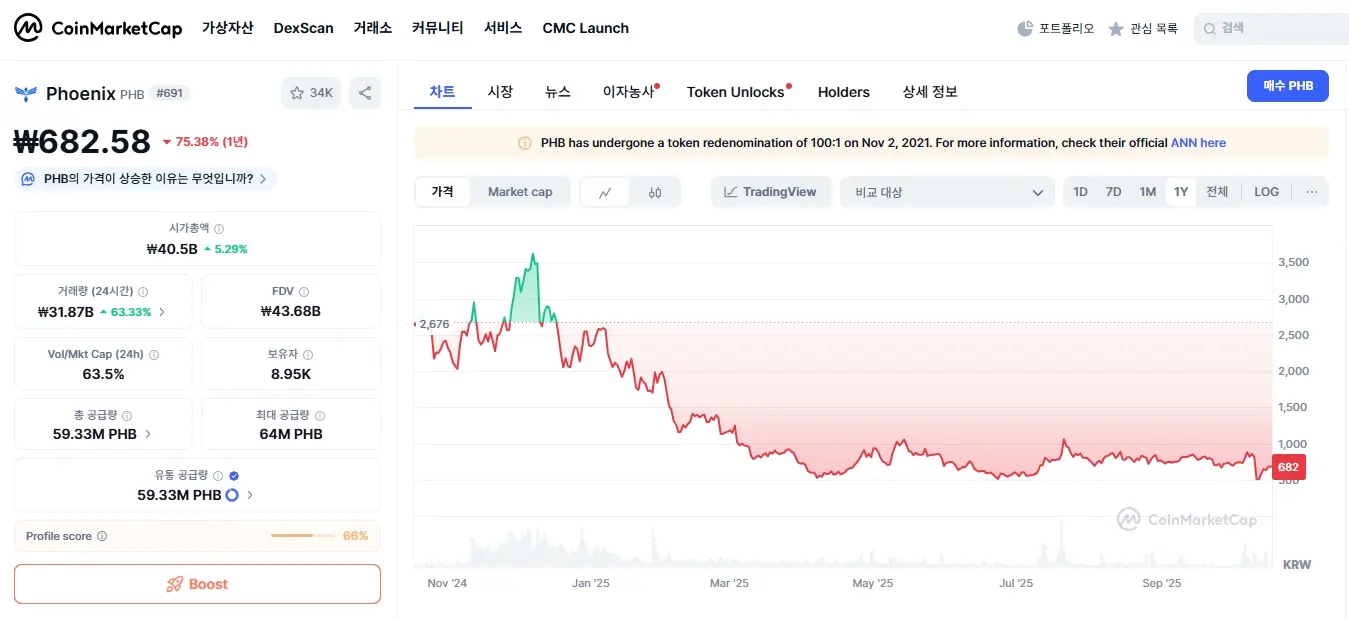
Task: Click the info icon beside Profile score
Action: (x=102, y=536)
